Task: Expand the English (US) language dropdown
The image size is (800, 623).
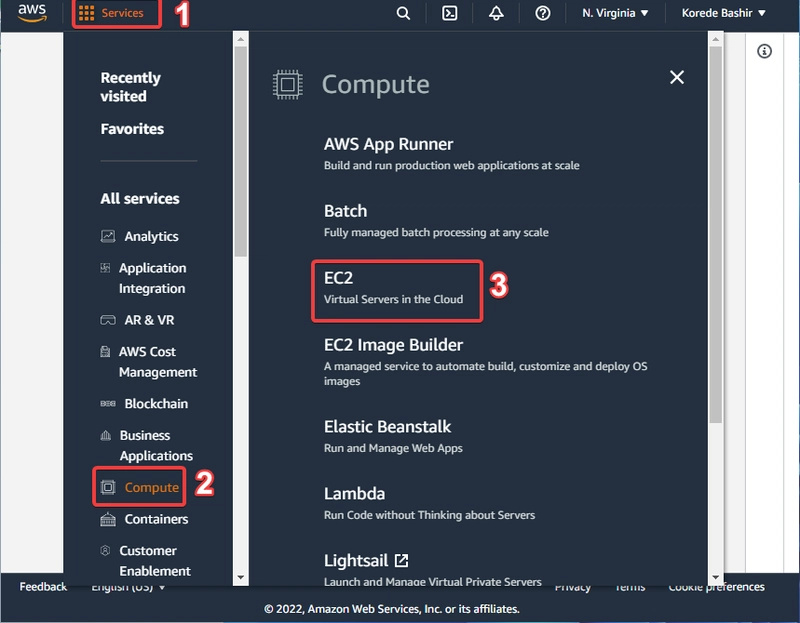Action: (128, 587)
